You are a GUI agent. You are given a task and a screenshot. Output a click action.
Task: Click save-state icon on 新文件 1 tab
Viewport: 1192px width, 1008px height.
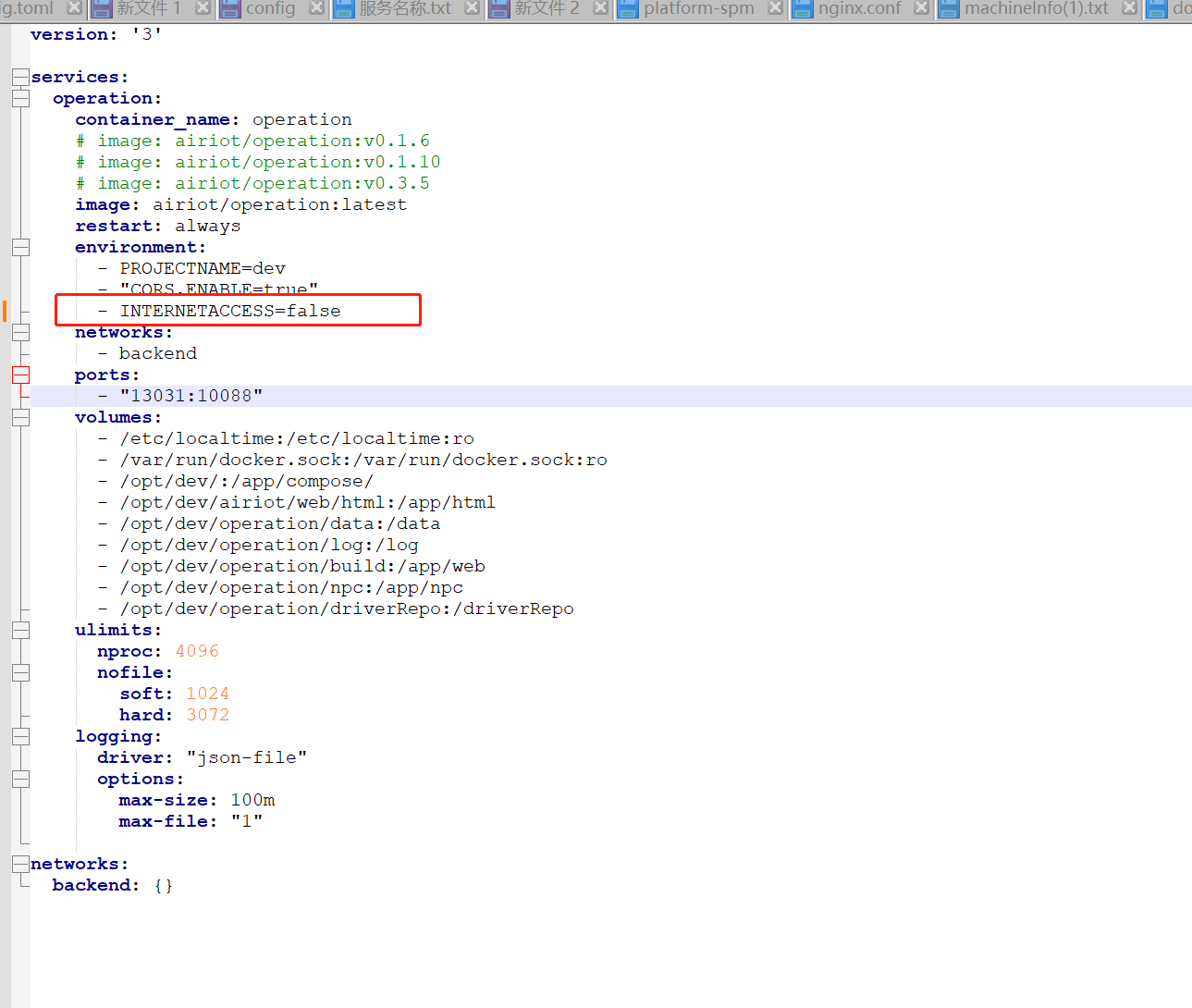click(102, 9)
